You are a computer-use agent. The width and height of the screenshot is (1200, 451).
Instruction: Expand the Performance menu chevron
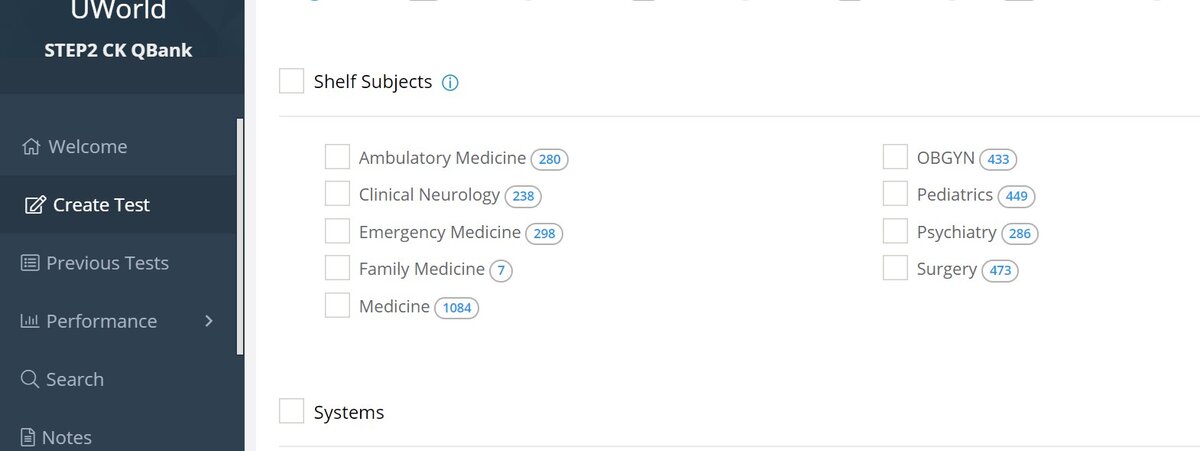(209, 321)
